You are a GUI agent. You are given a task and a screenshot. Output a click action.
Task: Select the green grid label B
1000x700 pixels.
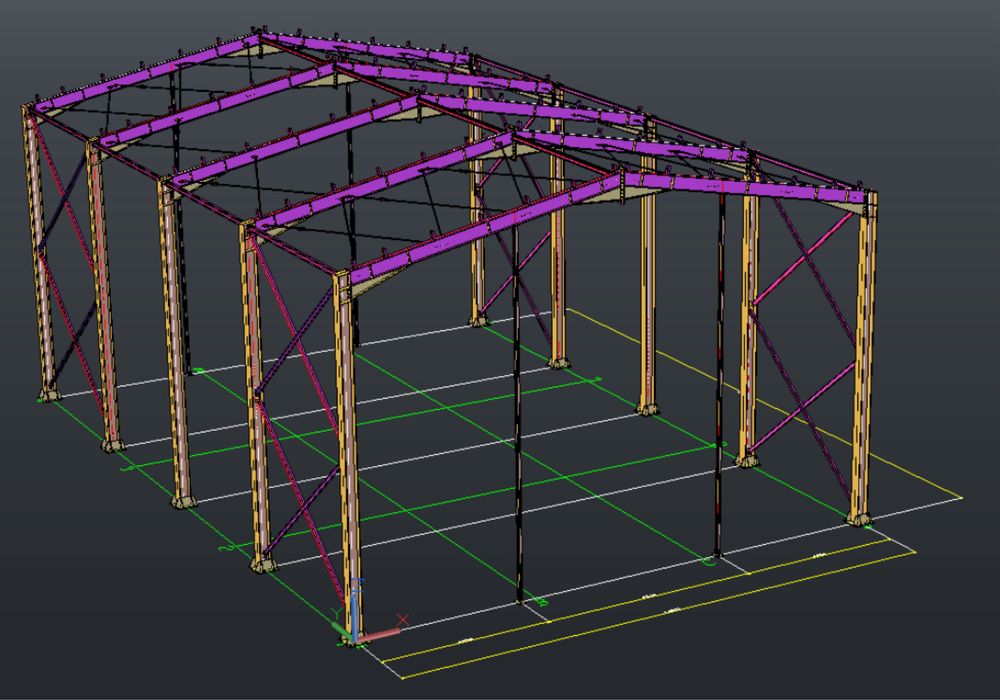point(543,602)
